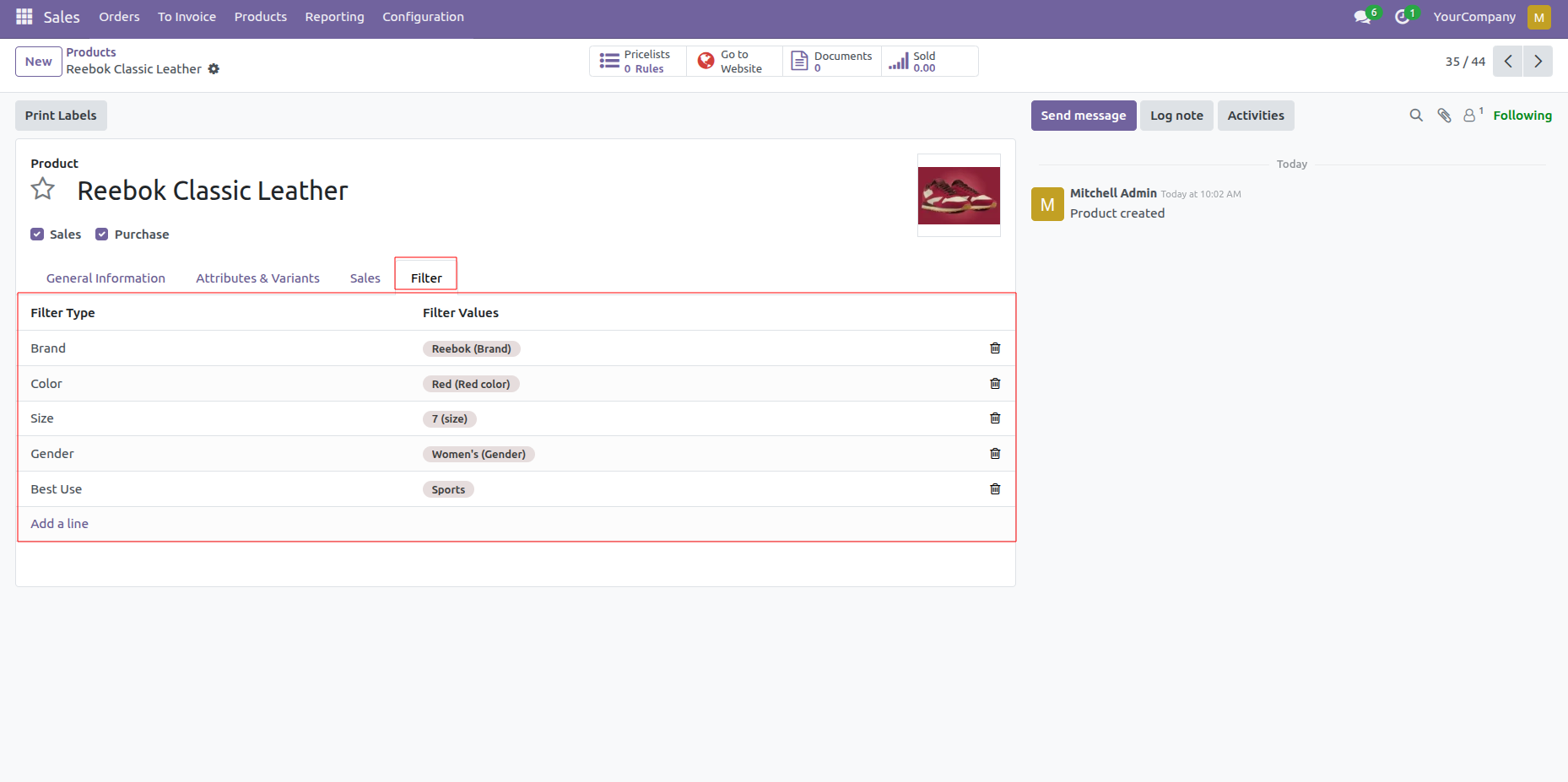The image size is (1568, 782).
Task: Uncheck the Purchase checkbox
Action: tap(102, 235)
